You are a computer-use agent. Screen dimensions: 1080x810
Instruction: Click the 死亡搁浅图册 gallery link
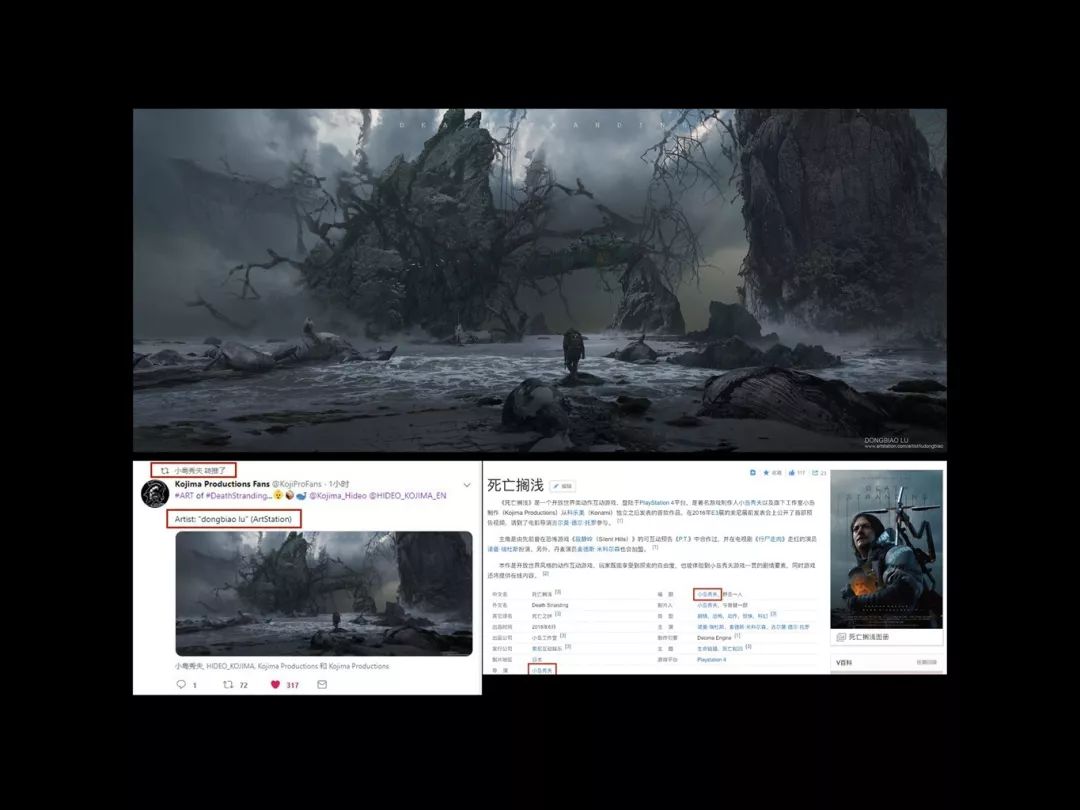867,636
